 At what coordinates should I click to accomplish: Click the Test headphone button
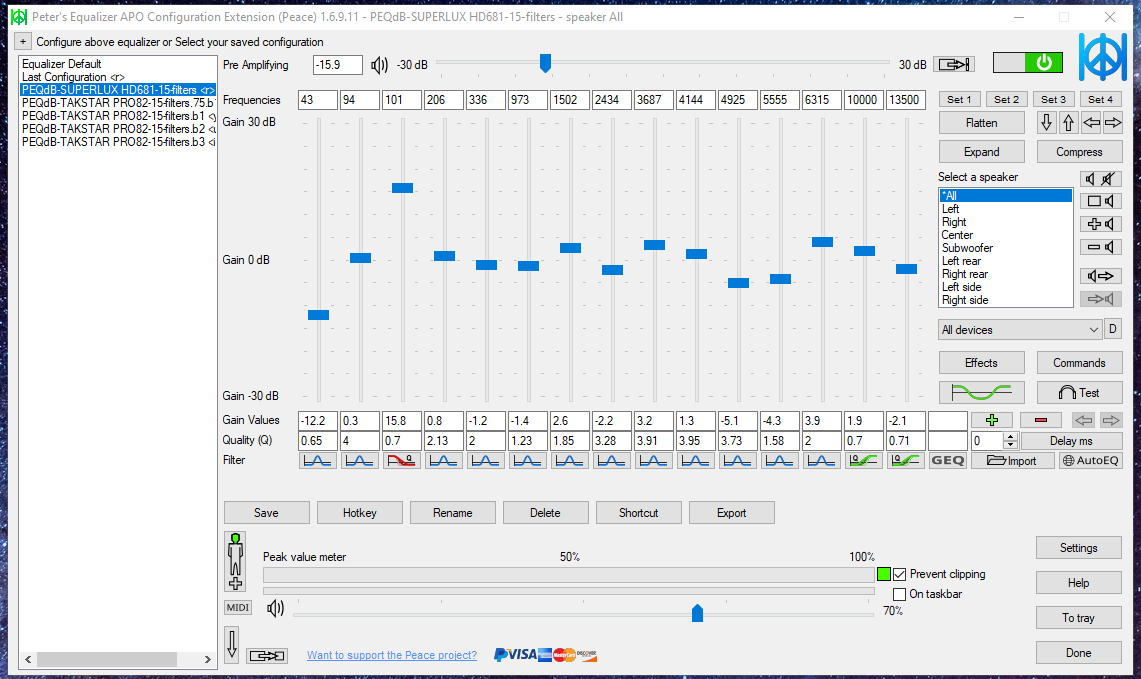coord(1079,393)
